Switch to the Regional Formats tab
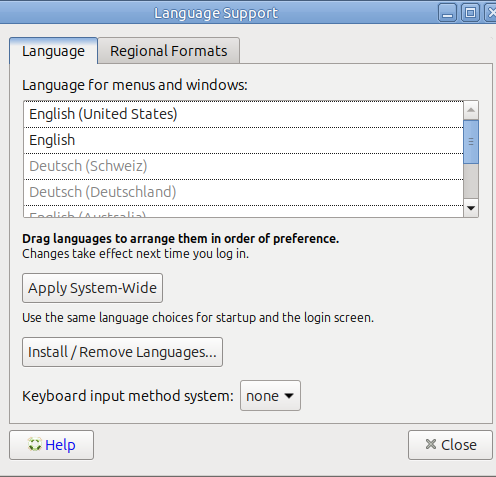The height and width of the screenshot is (477, 496). (169, 51)
